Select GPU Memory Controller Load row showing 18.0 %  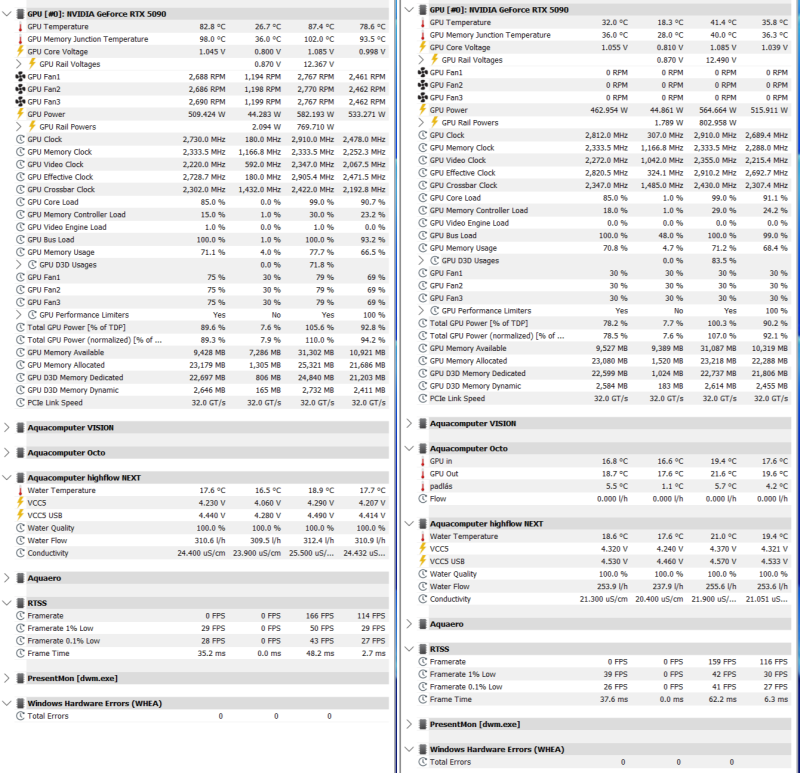pyautogui.click(x=604, y=210)
